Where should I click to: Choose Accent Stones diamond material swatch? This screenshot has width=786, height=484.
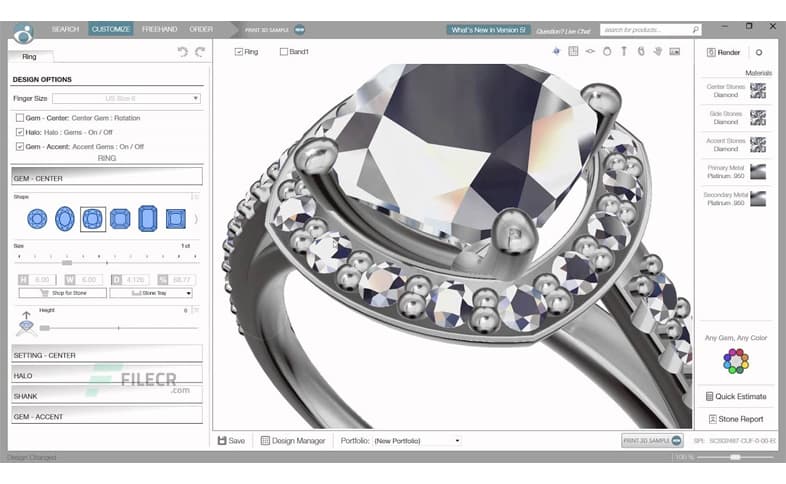(758, 145)
